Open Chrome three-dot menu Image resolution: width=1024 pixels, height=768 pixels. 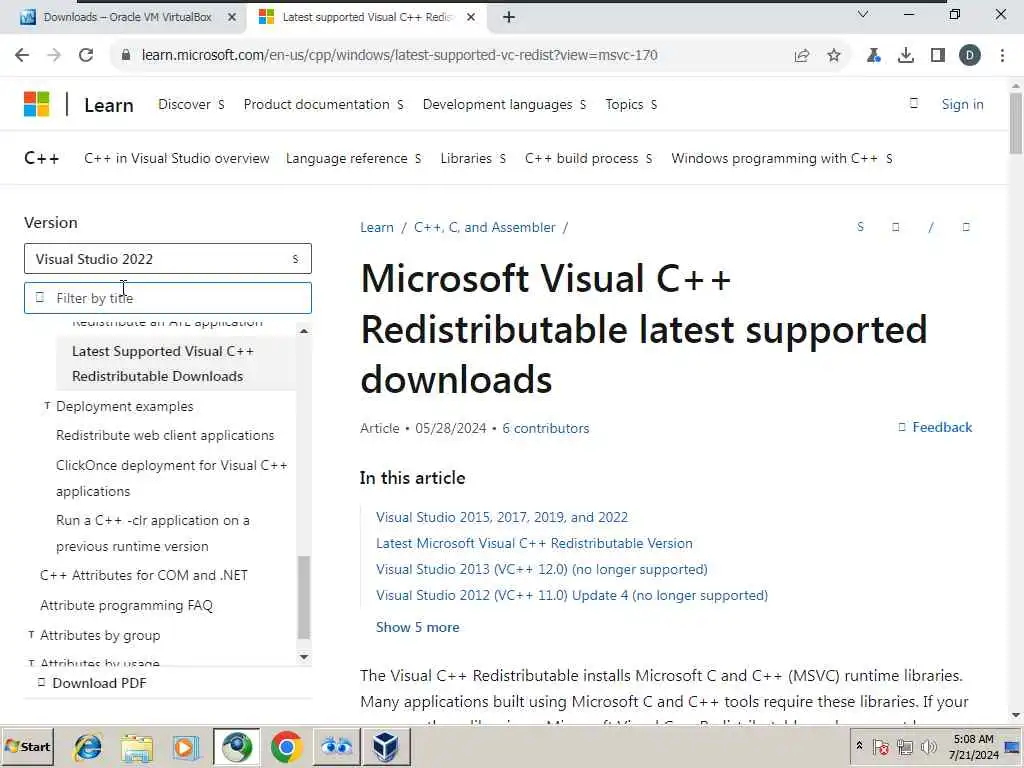pyautogui.click(x=1002, y=56)
